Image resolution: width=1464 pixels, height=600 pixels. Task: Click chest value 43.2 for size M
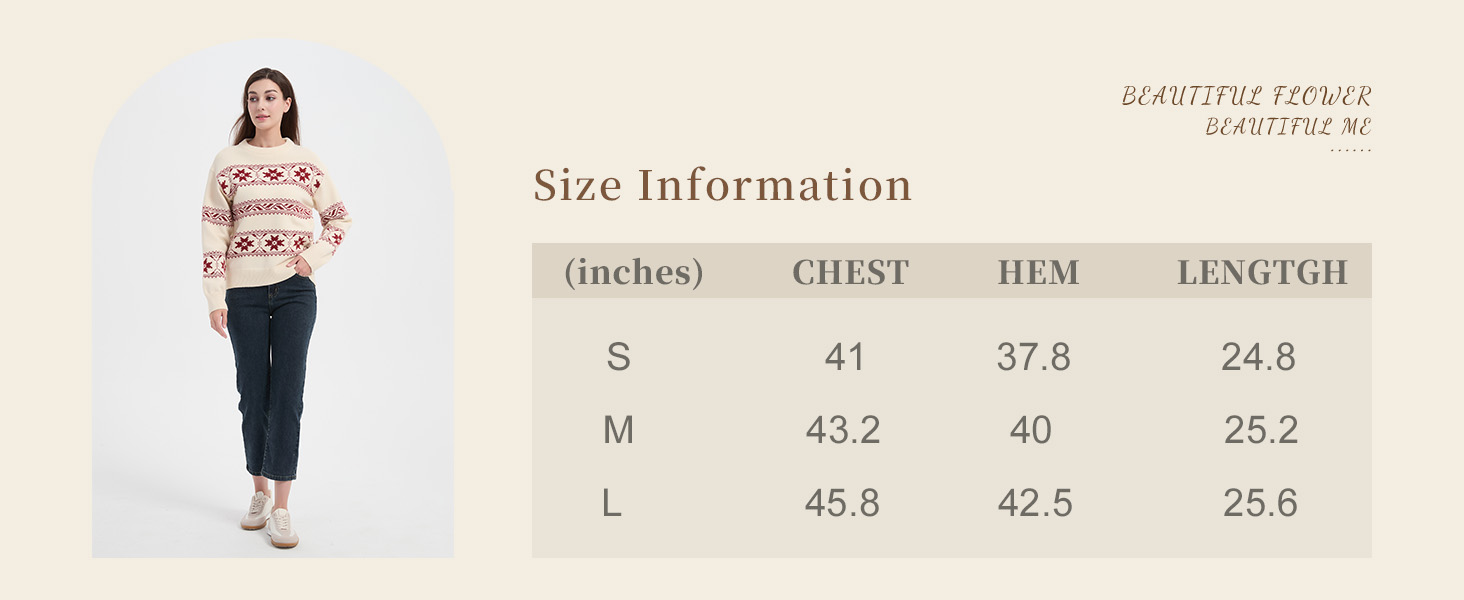click(x=843, y=430)
